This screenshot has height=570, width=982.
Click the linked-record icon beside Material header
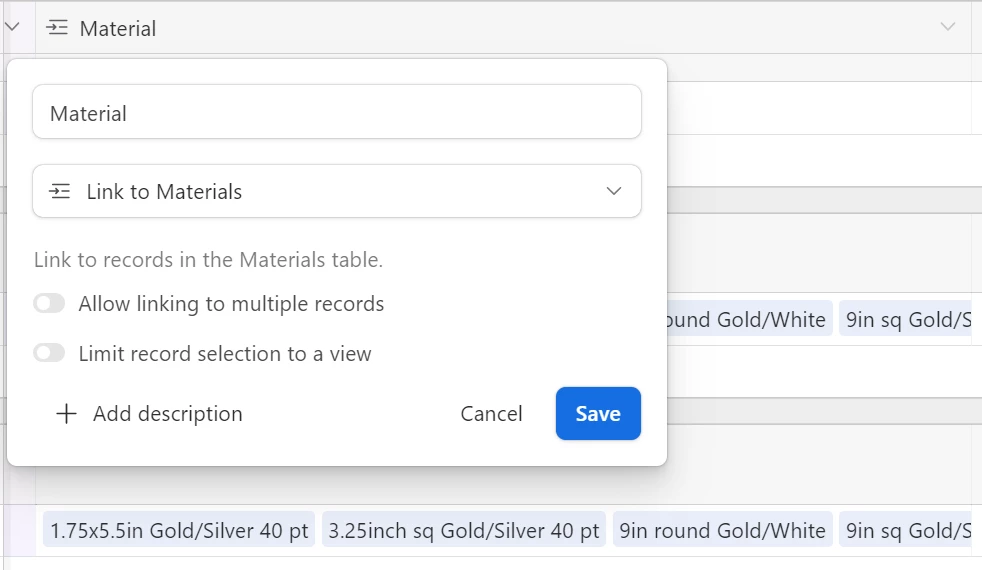[57, 28]
